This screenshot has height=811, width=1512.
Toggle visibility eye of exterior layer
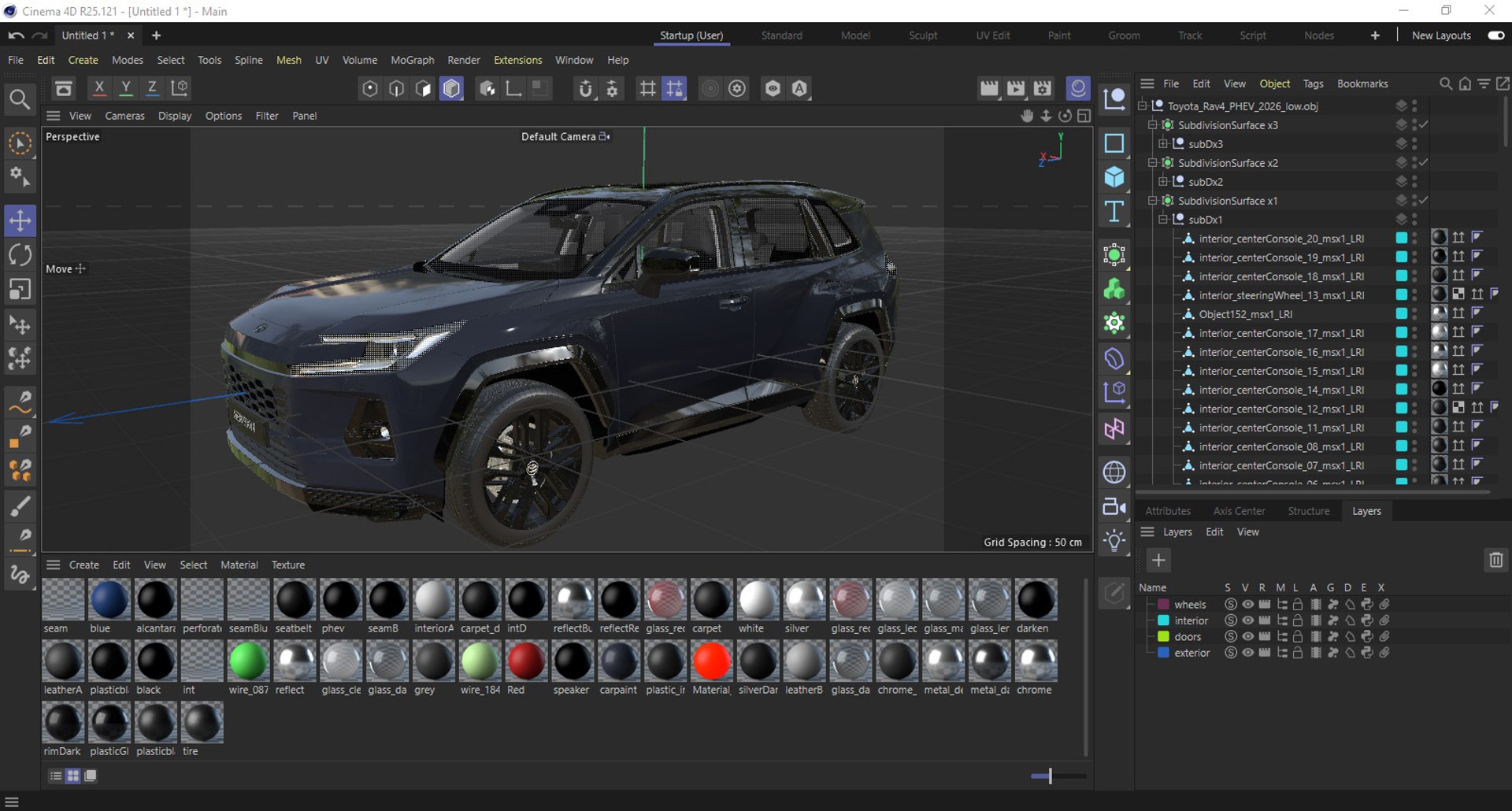pos(1247,653)
